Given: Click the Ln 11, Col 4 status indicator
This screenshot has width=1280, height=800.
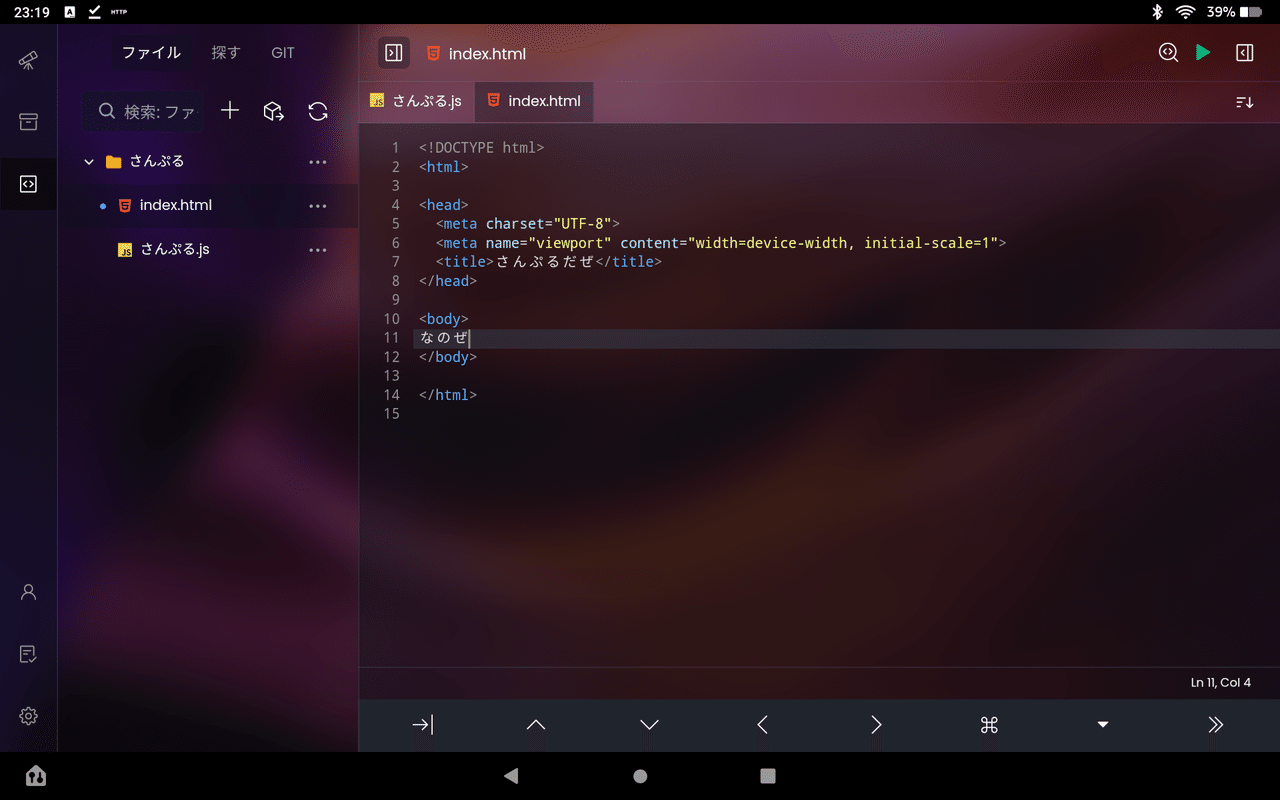Looking at the screenshot, I should 1221,683.
